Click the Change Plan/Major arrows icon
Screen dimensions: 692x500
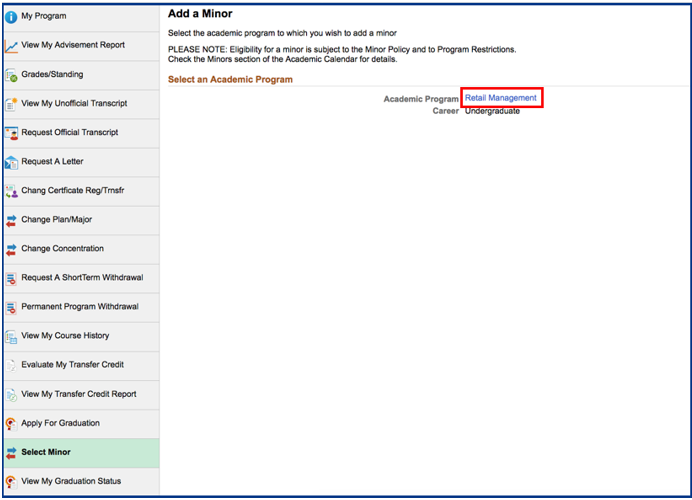pos(11,220)
